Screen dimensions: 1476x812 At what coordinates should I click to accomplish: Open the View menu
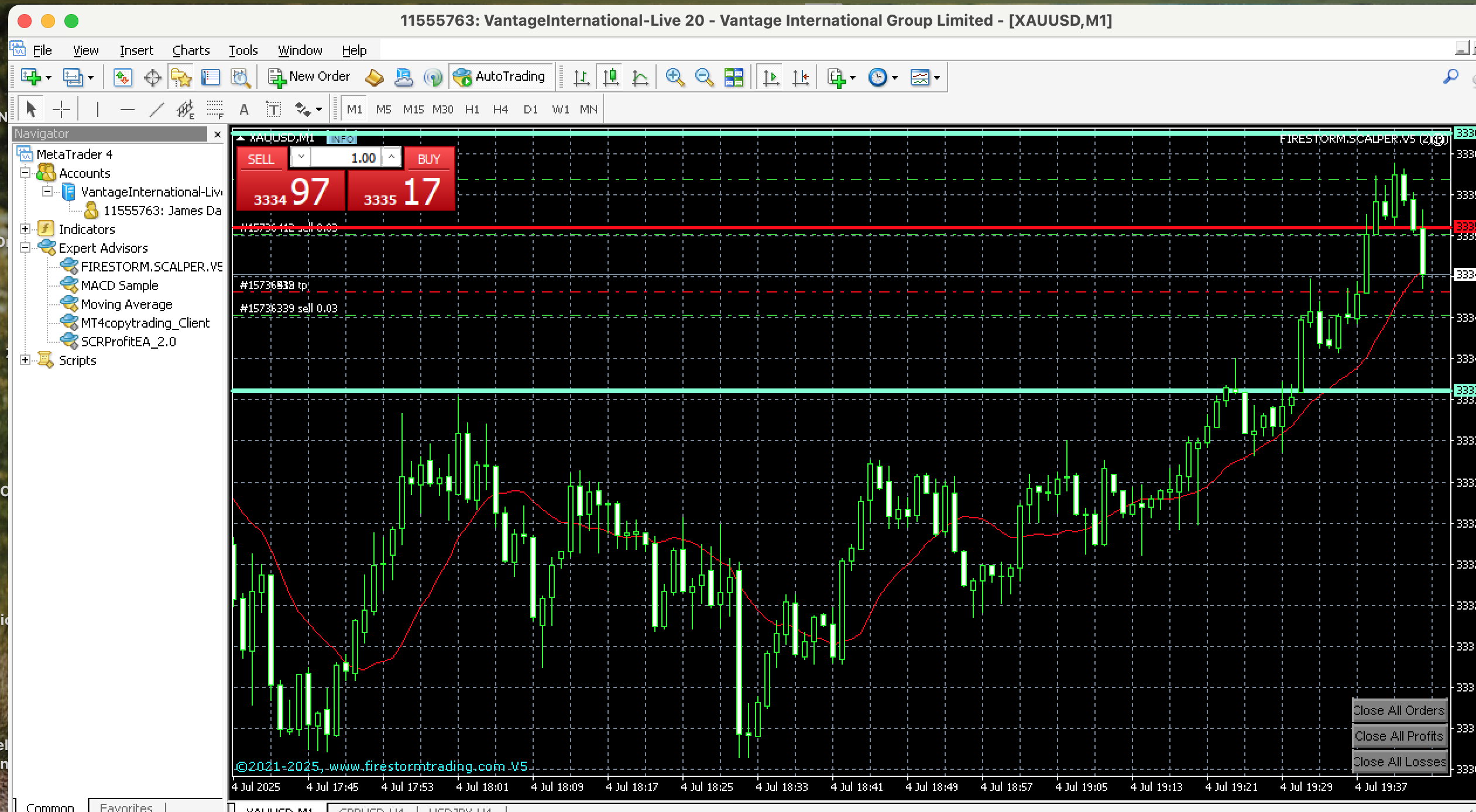click(x=85, y=50)
